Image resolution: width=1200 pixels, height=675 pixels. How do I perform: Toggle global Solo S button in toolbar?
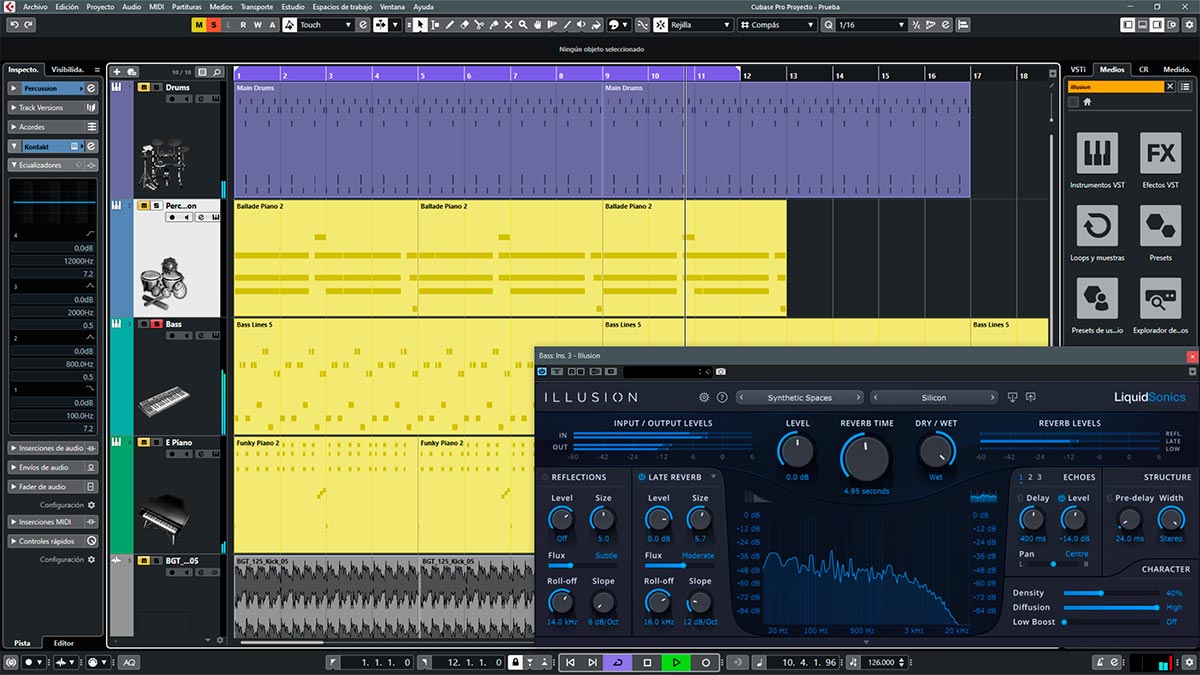point(213,24)
